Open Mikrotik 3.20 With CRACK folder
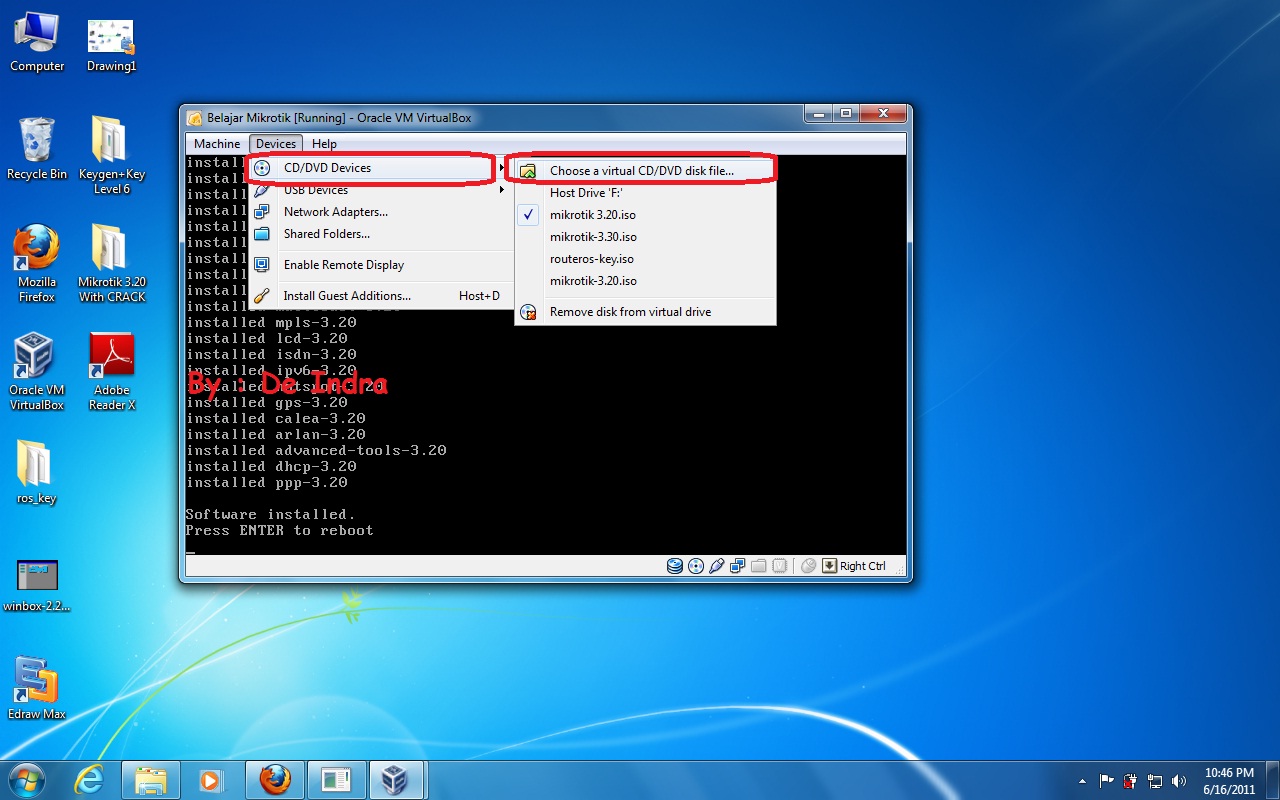The width and height of the screenshot is (1280, 800). [112, 263]
